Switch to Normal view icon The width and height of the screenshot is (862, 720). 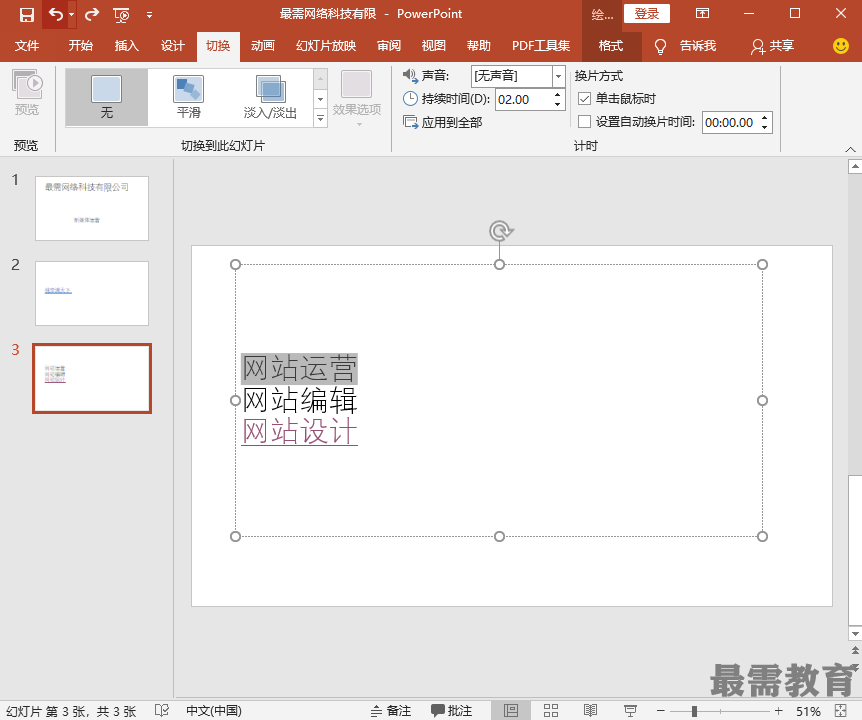pyautogui.click(x=511, y=711)
